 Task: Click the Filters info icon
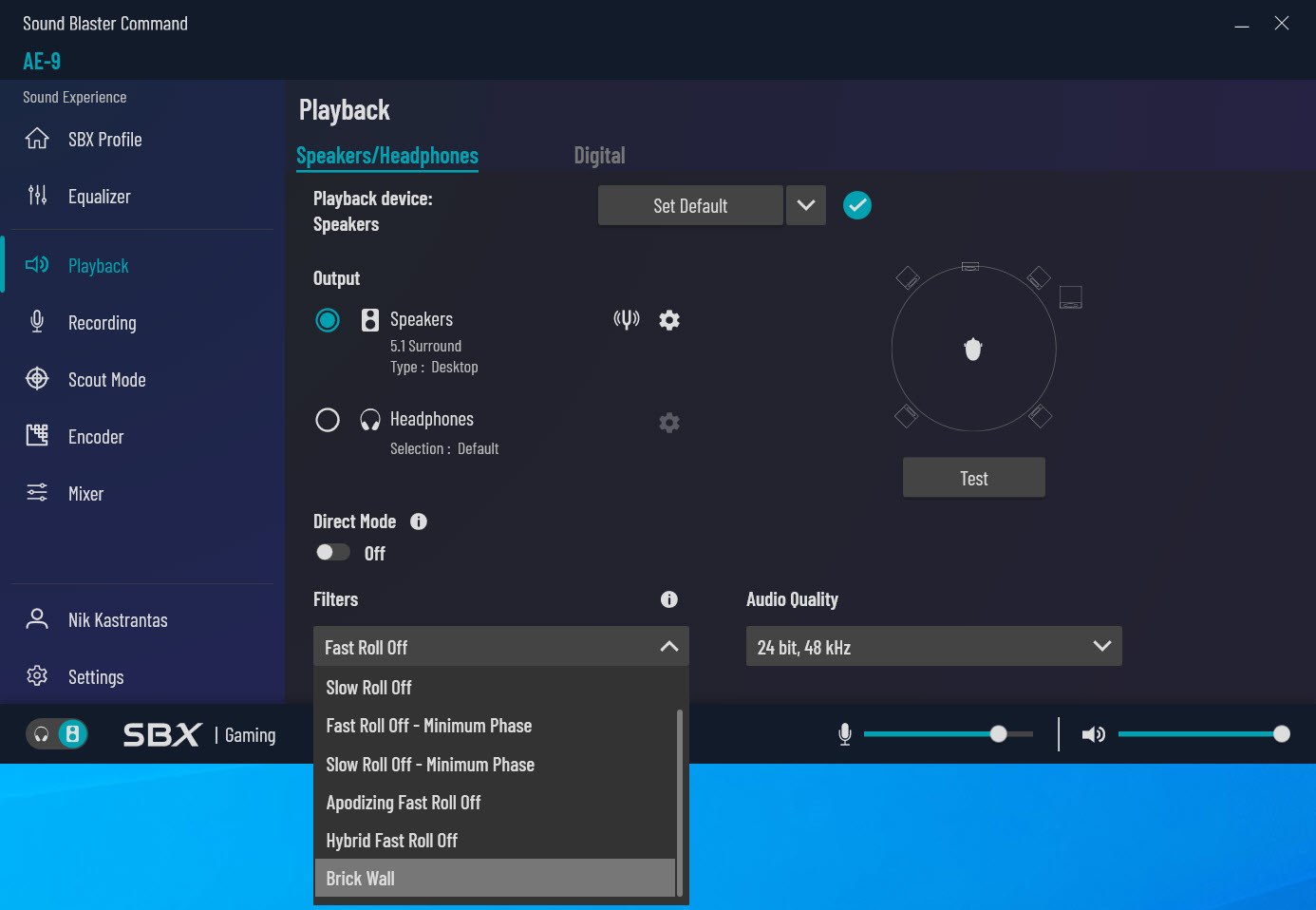point(669,599)
